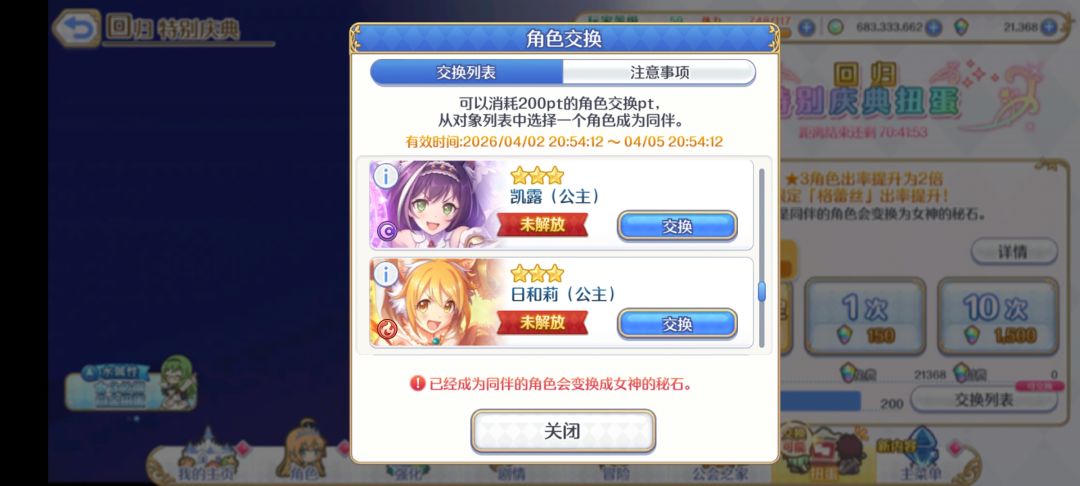1080x486 pixels.
Task: Draw 10次 for 1,500 jewels
Action: (x=997, y=317)
